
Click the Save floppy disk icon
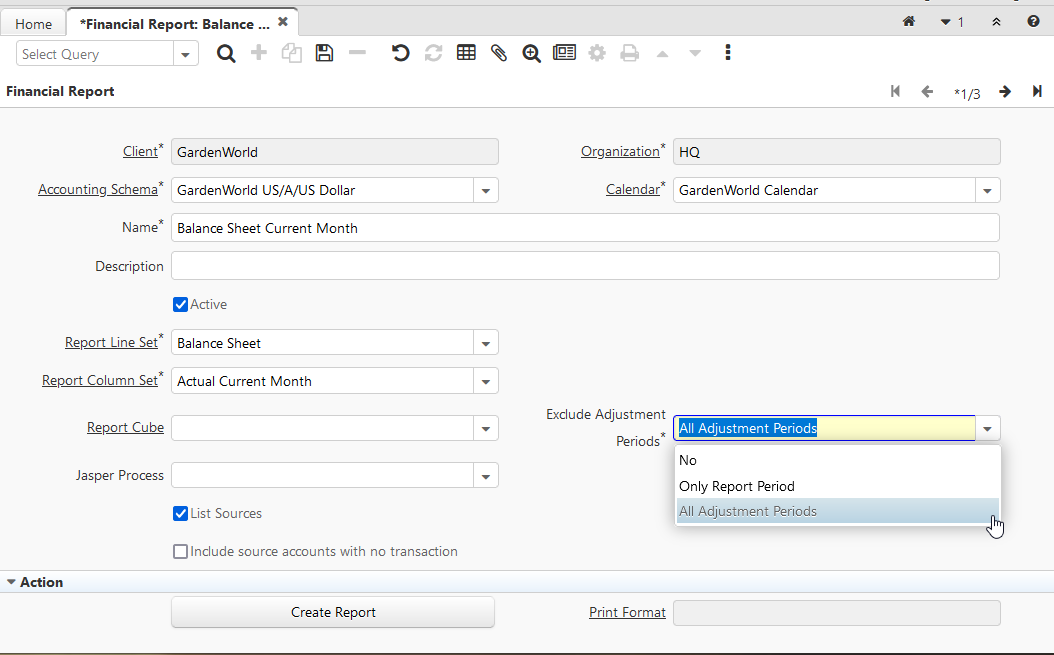click(324, 54)
